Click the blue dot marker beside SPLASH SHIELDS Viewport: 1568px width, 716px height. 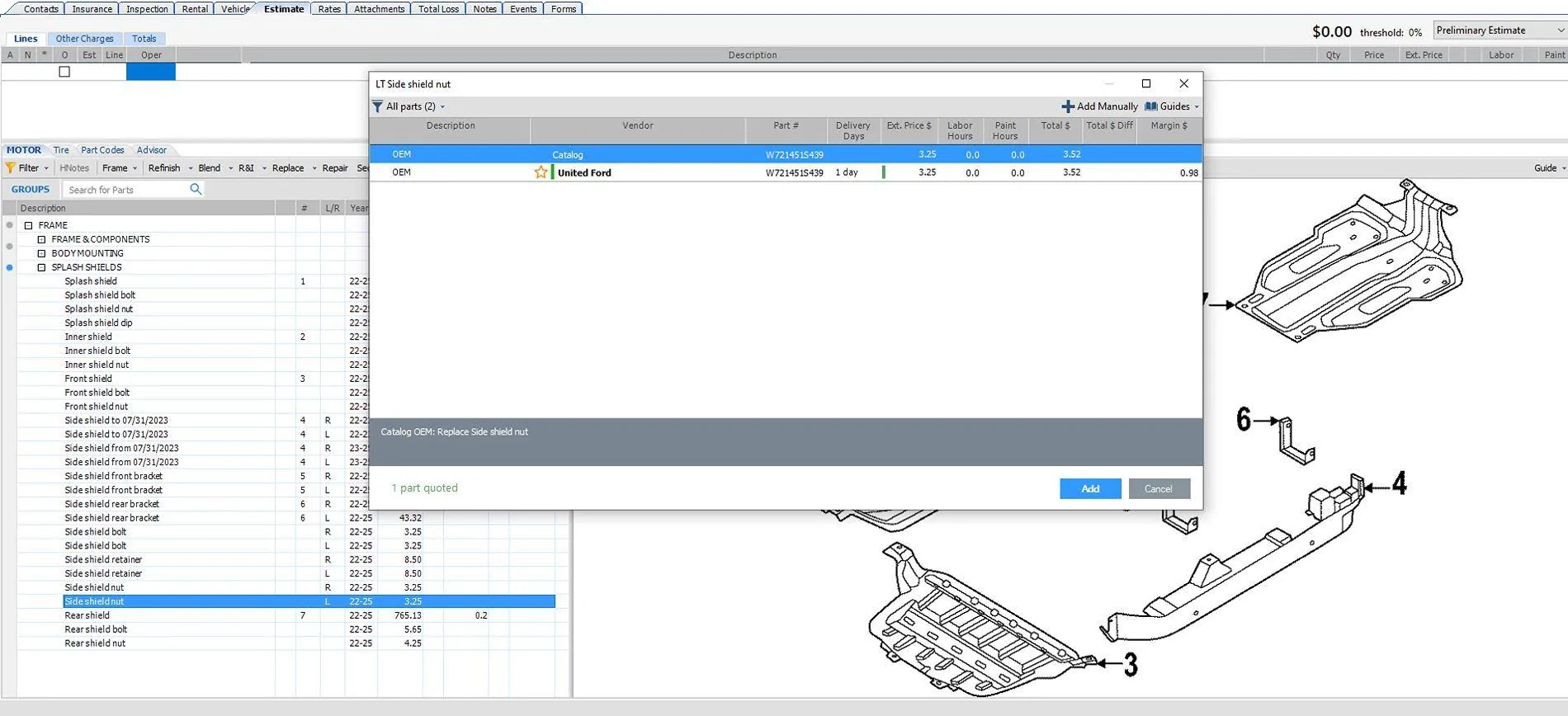coord(10,267)
